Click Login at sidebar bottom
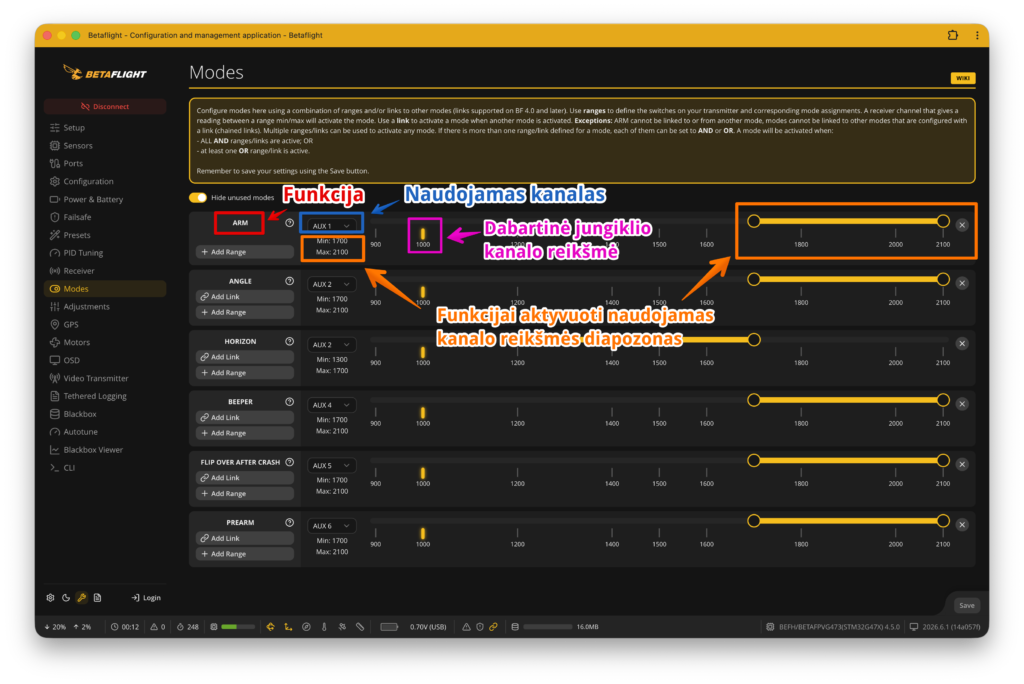This screenshot has width=1024, height=684. (x=146, y=597)
